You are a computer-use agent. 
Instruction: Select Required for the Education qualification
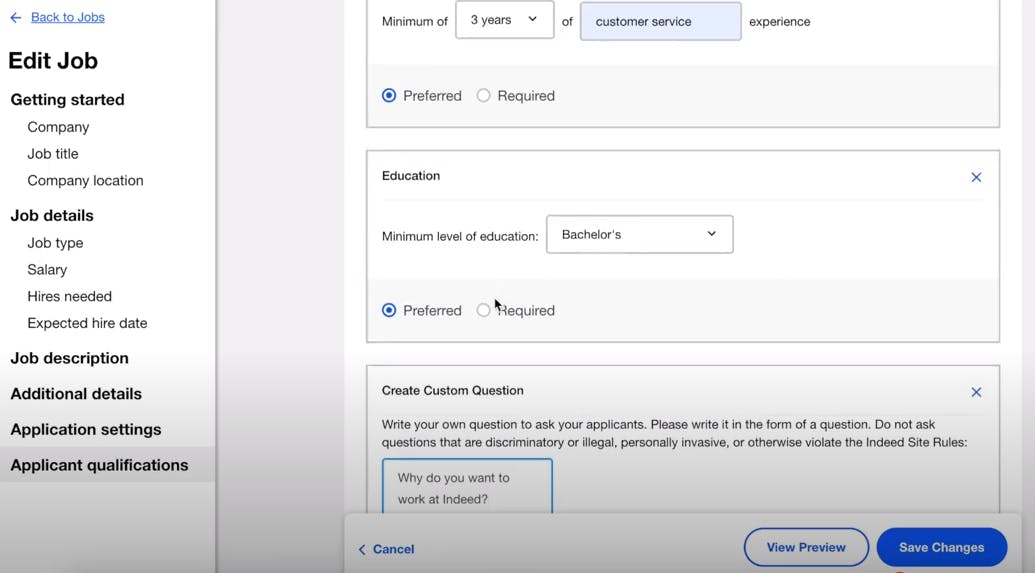click(484, 311)
